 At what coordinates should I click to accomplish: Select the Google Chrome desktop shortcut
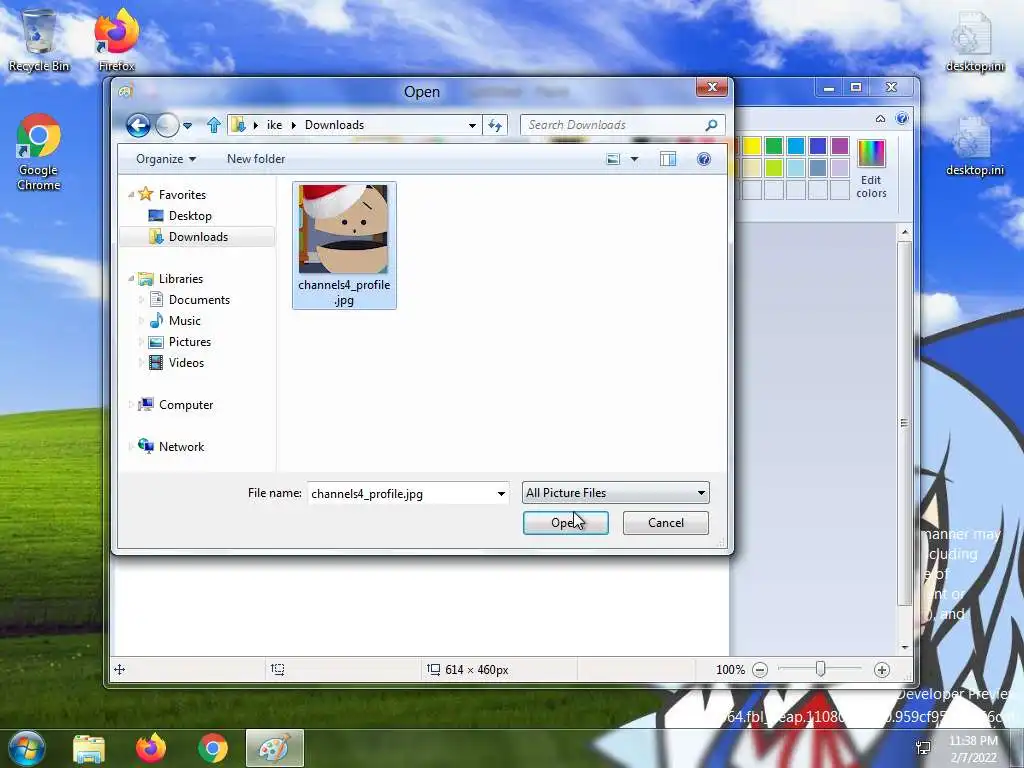point(39,152)
